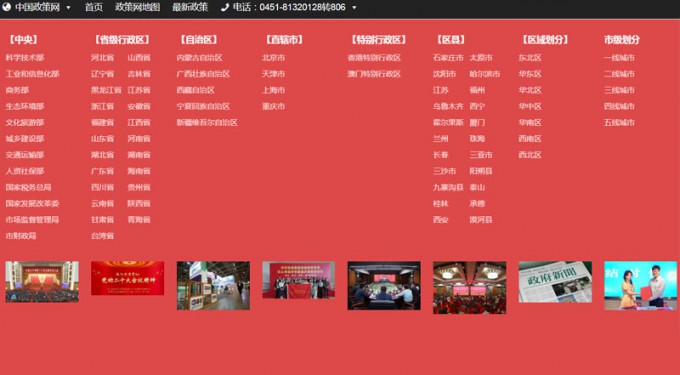Click the 【省级行政区】 heading
The height and width of the screenshot is (375, 680).
tap(122, 40)
